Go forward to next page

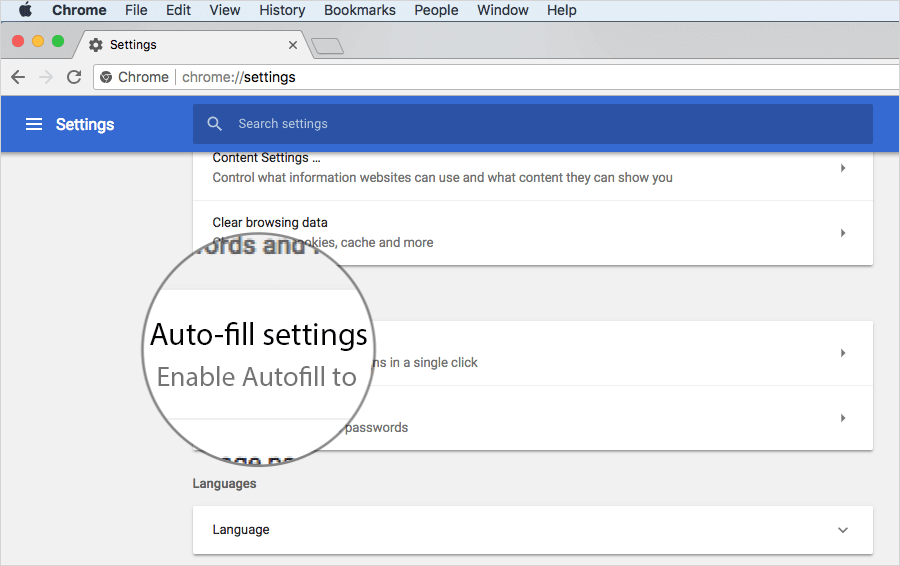(x=46, y=77)
